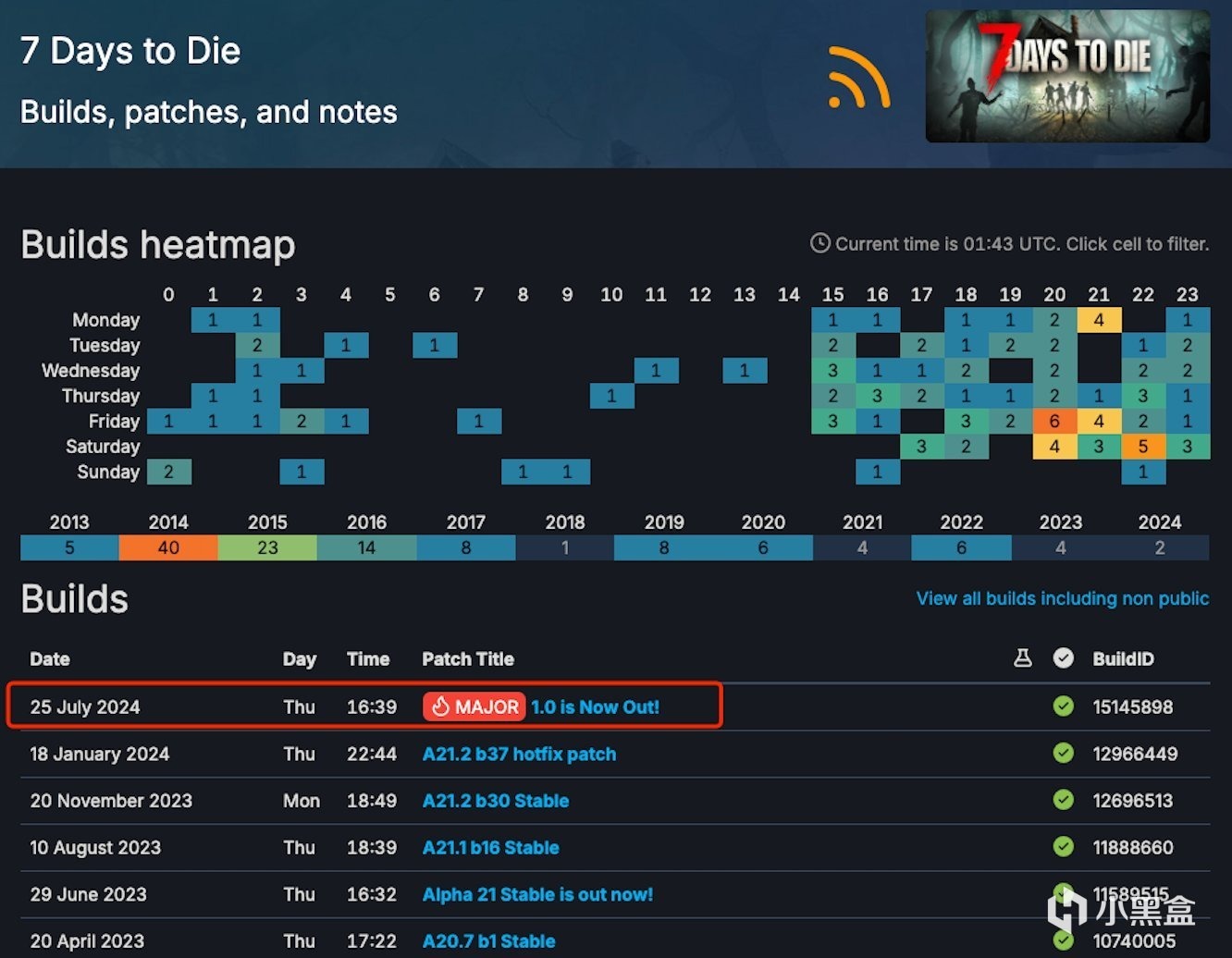Image resolution: width=1232 pixels, height=958 pixels.
Task: Click Wednesday hour 15 heatmap cell showing 3
Action: [833, 371]
